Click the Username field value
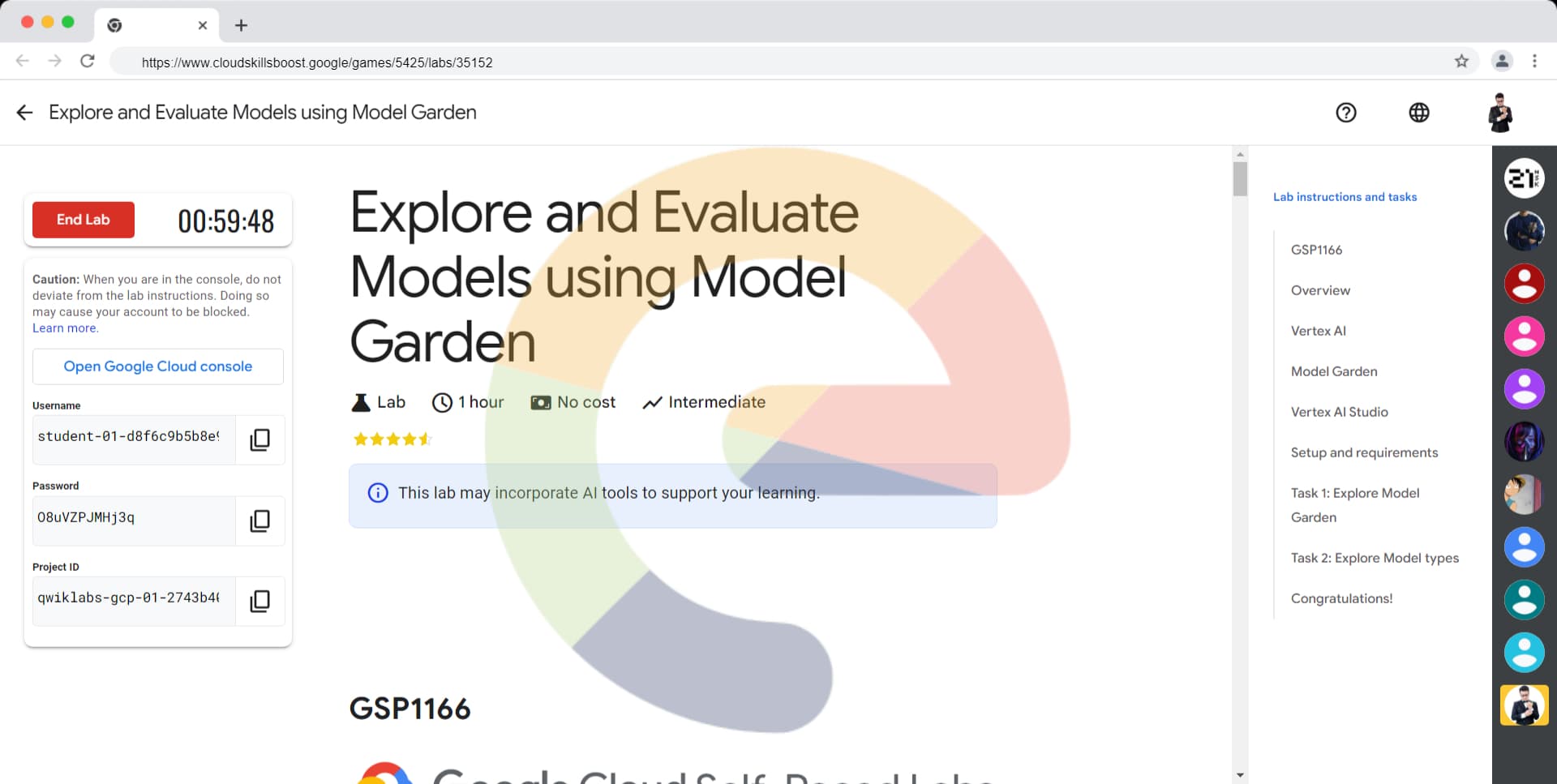1557x784 pixels. pyautogui.click(x=134, y=439)
